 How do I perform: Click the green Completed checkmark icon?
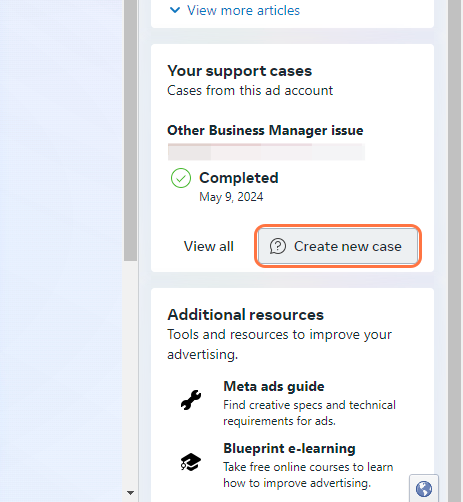181,178
